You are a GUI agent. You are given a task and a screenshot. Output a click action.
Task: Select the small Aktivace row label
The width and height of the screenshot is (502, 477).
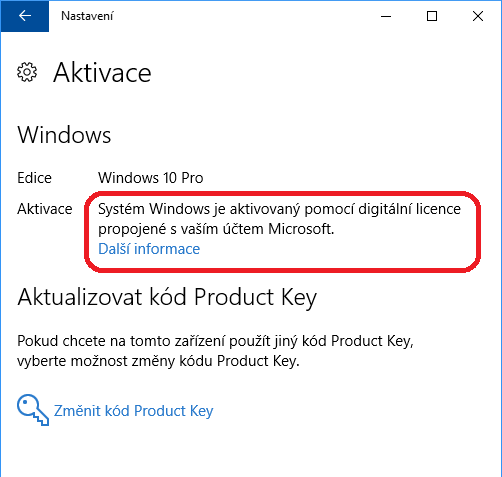point(45,209)
